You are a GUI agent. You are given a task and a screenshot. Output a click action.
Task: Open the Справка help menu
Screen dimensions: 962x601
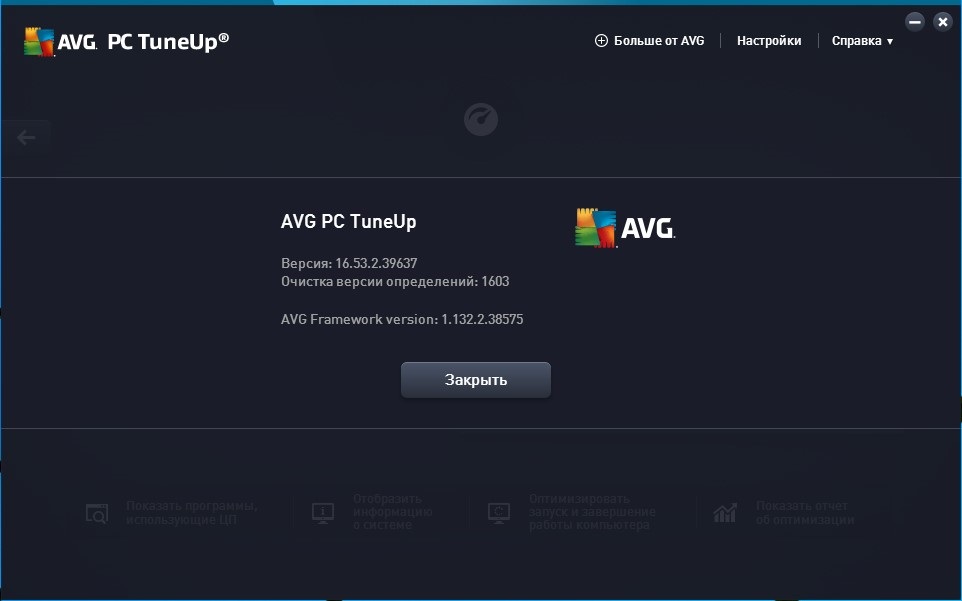tap(862, 40)
